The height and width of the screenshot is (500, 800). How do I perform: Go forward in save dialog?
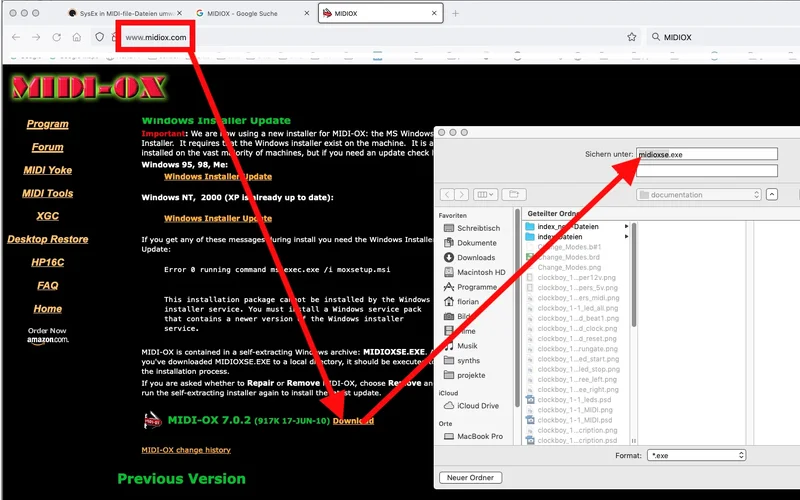462,194
